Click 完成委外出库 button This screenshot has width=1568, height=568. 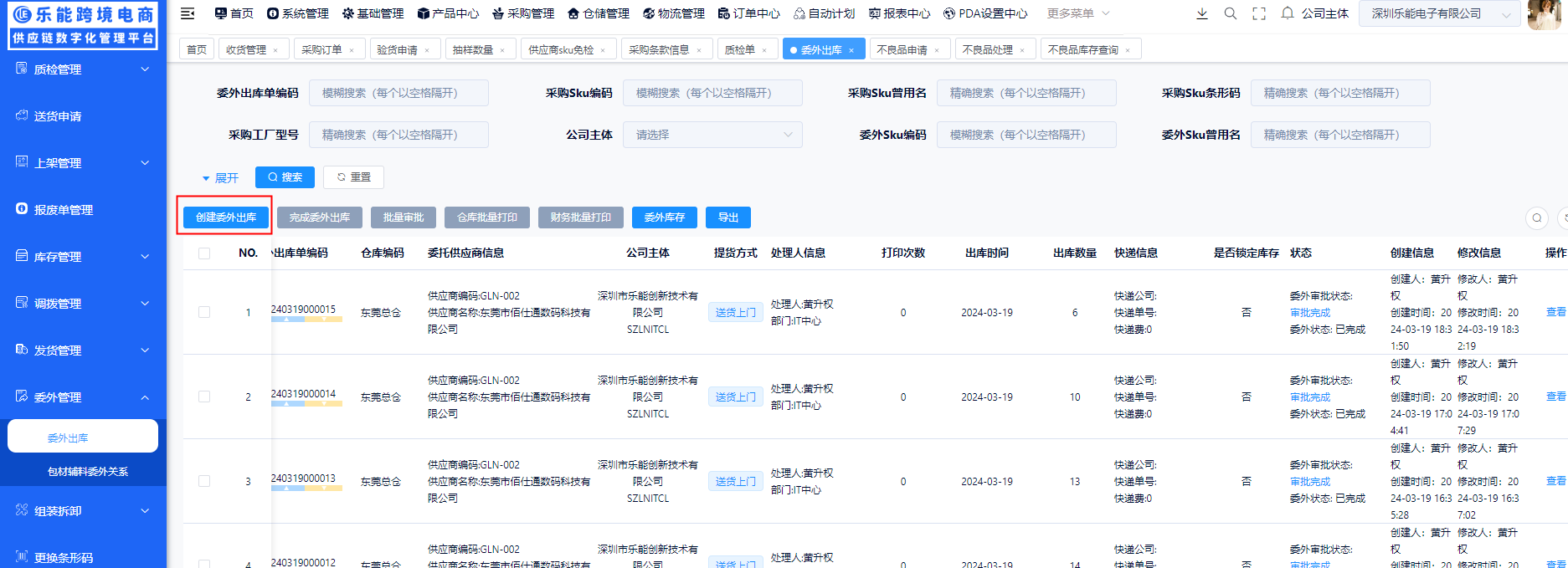320,217
